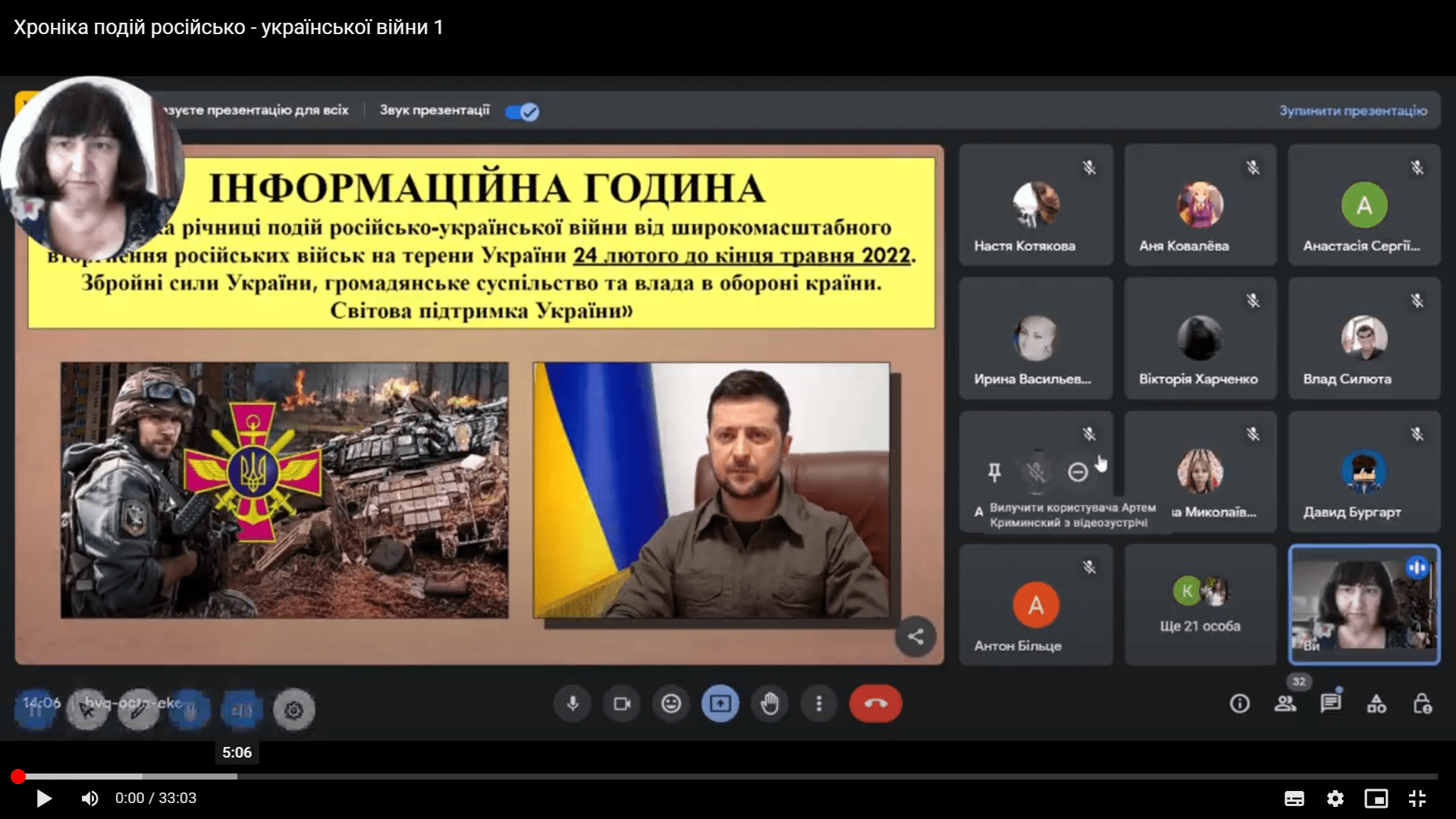This screenshot has width=1456, height=819.
Task: Click the YouTube video progress bar
Action: (x=728, y=777)
